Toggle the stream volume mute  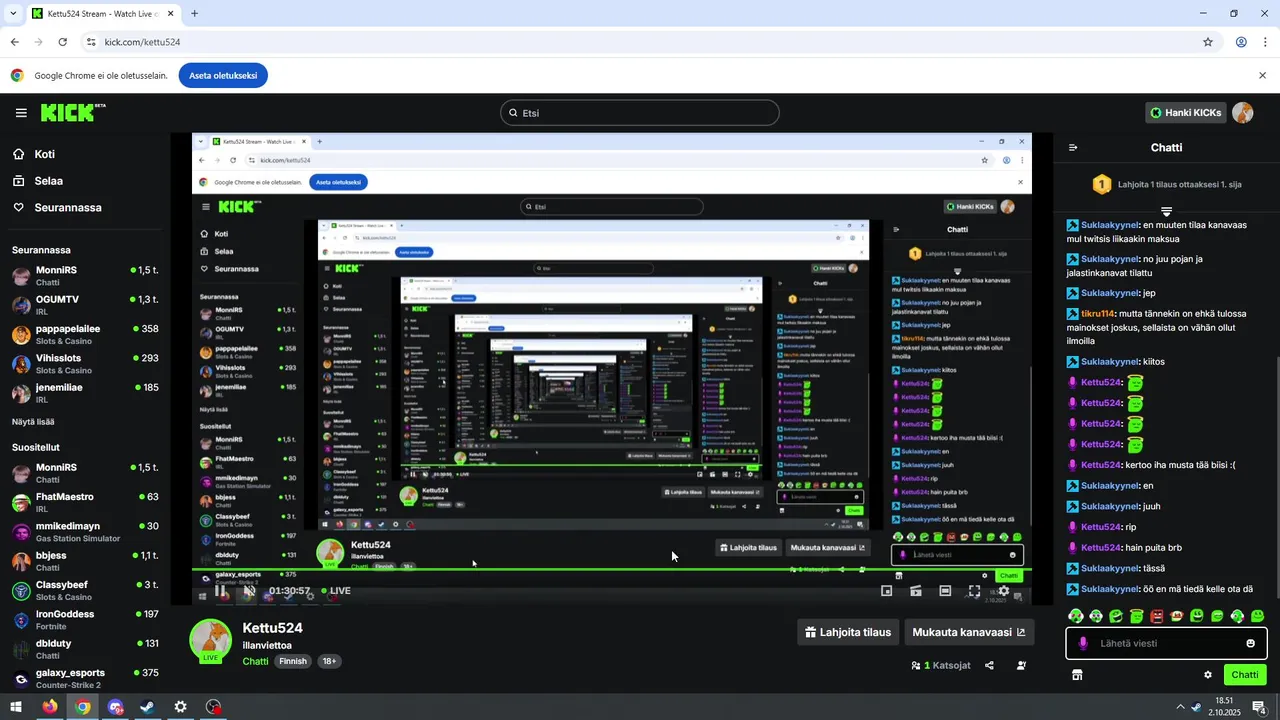pos(249,591)
